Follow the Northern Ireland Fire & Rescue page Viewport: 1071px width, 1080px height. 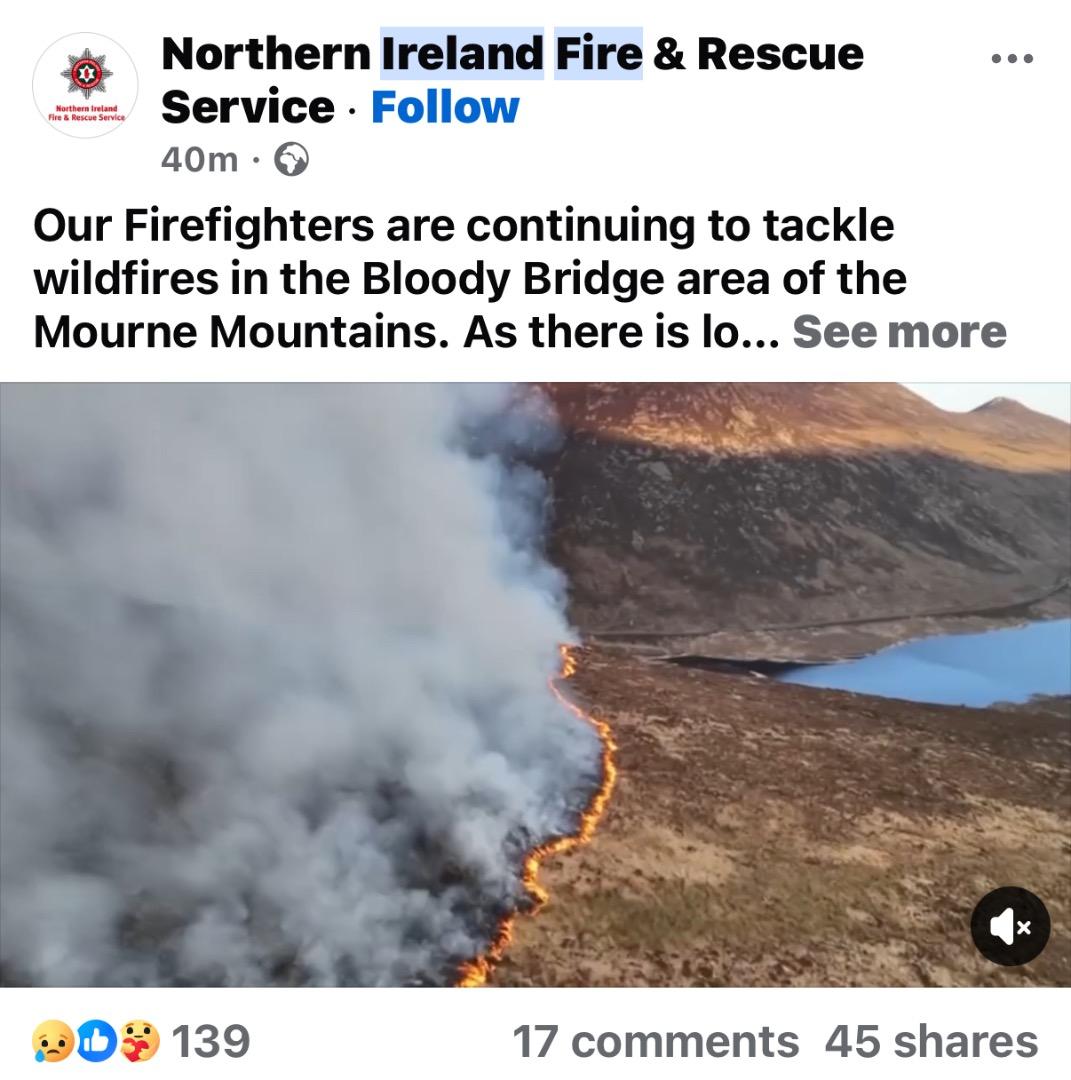445,107
